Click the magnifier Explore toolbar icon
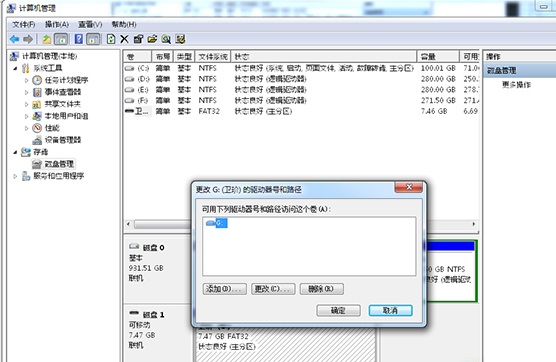 point(166,39)
